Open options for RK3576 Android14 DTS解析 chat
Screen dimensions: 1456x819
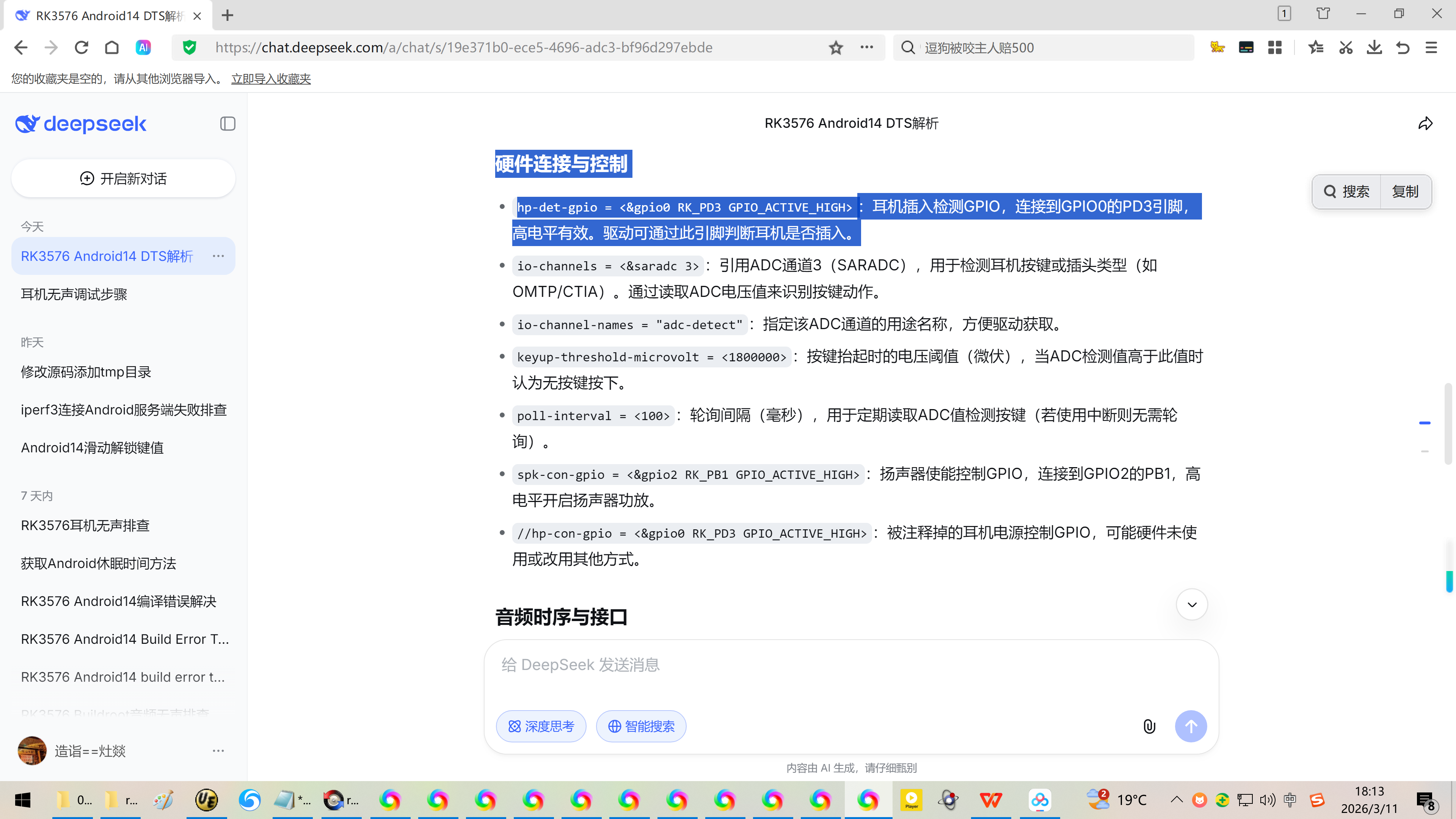click(218, 256)
